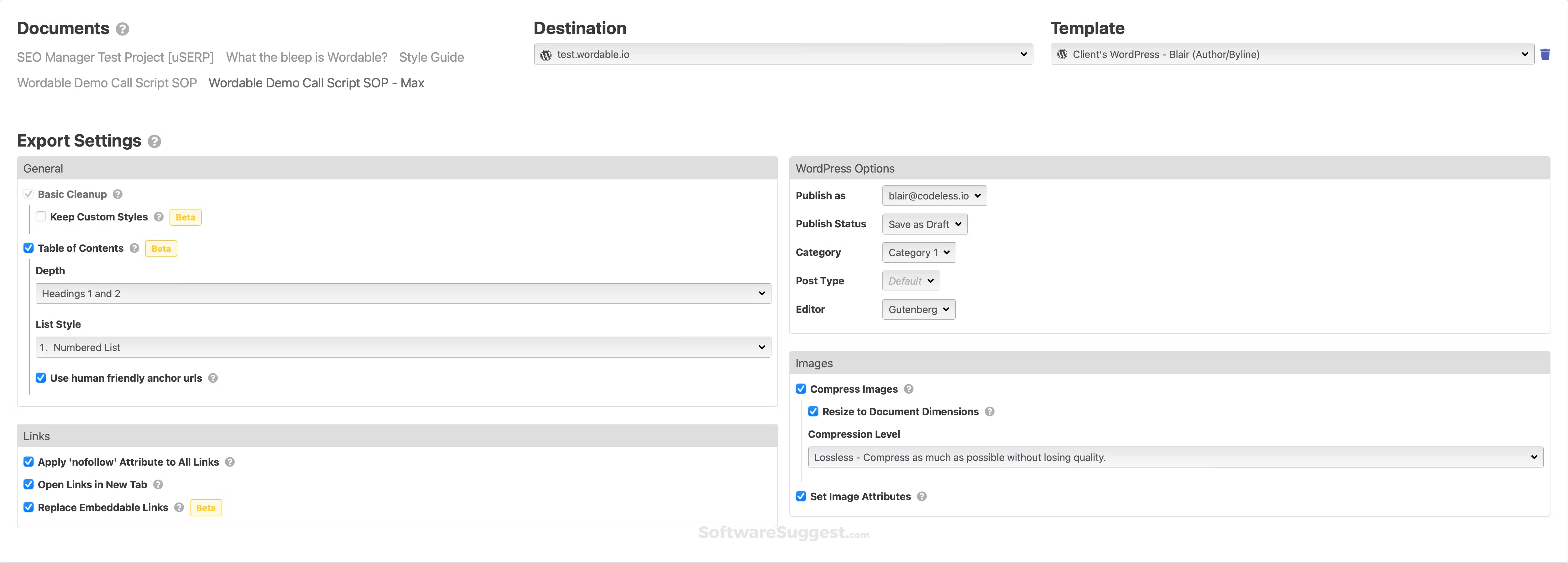The height and width of the screenshot is (563, 1568).
Task: Click help icon beside Open Links in New Tab
Action: click(x=158, y=485)
